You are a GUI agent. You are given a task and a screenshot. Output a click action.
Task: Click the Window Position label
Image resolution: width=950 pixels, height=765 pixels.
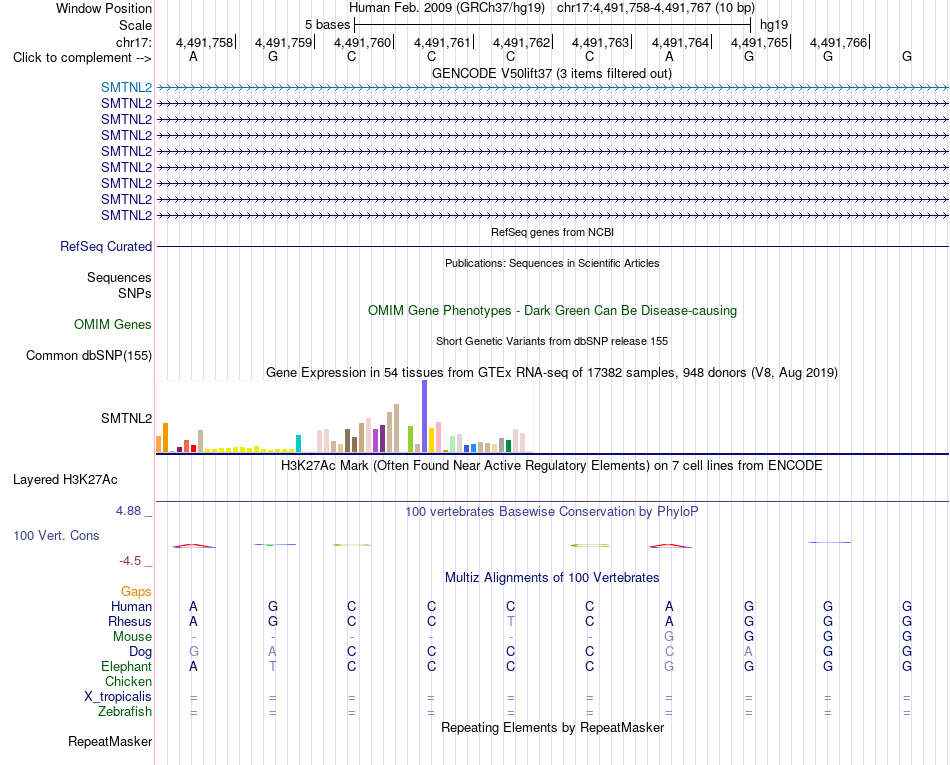pyautogui.click(x=104, y=8)
